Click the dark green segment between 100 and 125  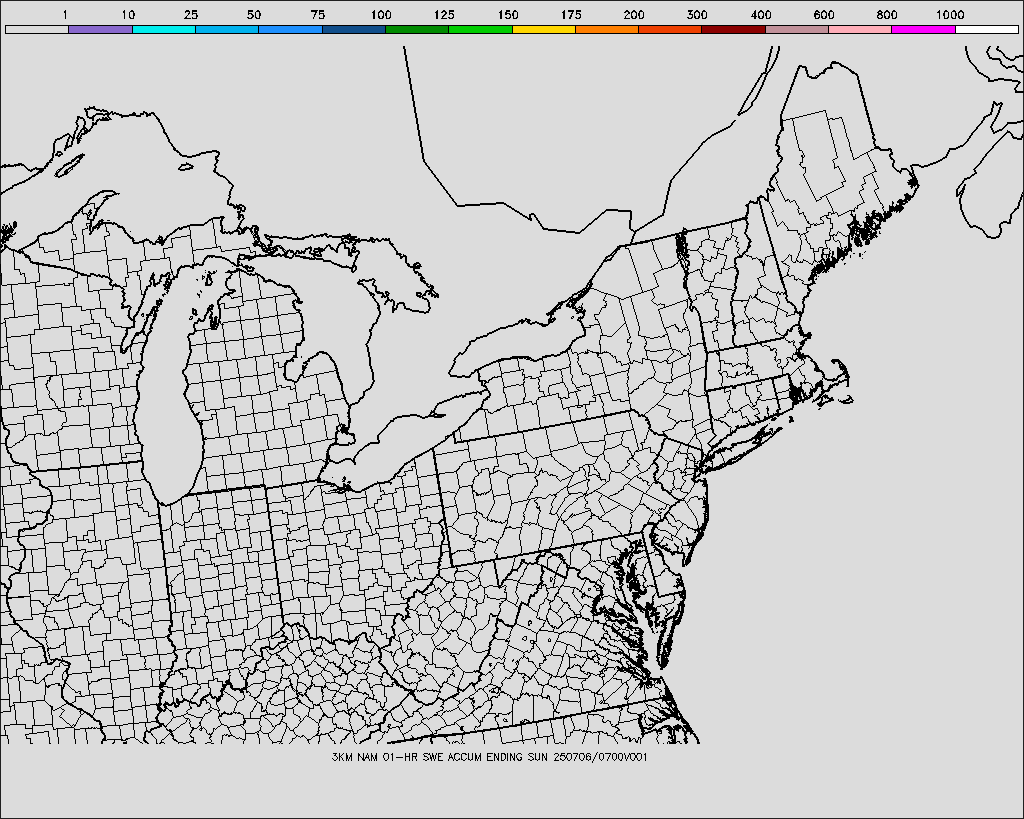click(417, 29)
